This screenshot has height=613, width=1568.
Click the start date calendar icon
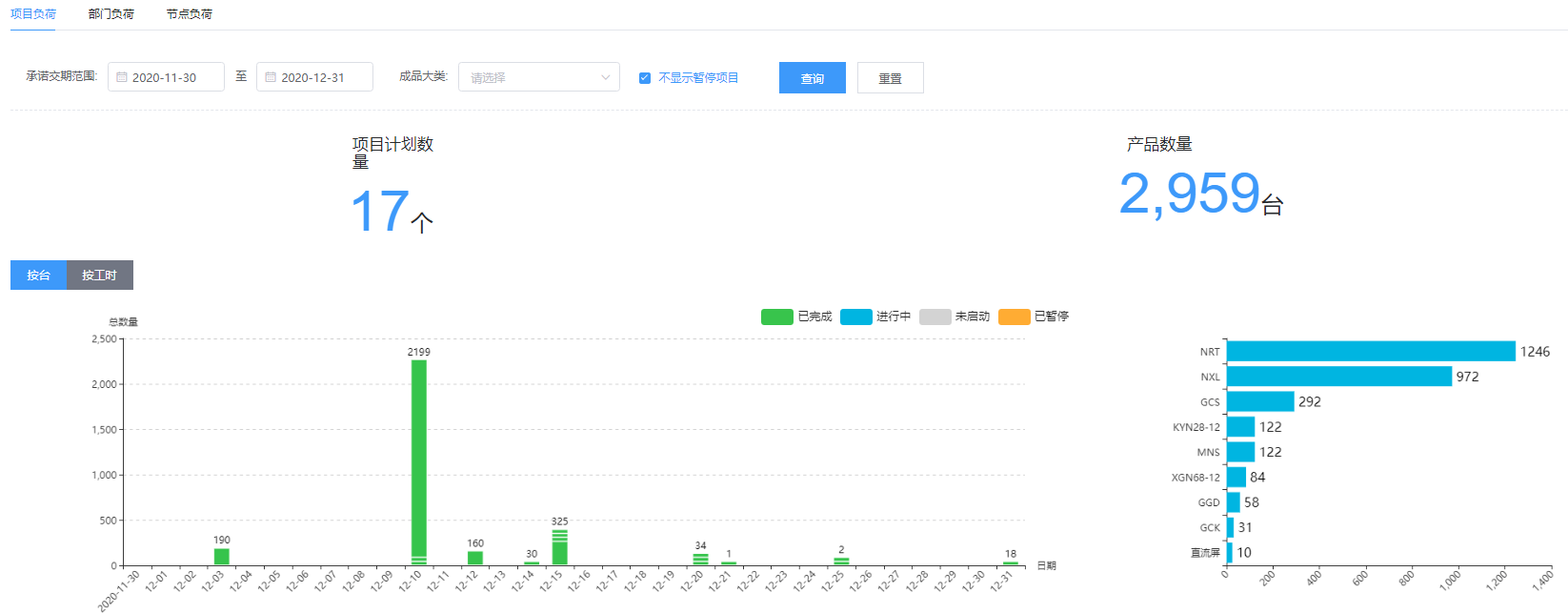click(122, 77)
